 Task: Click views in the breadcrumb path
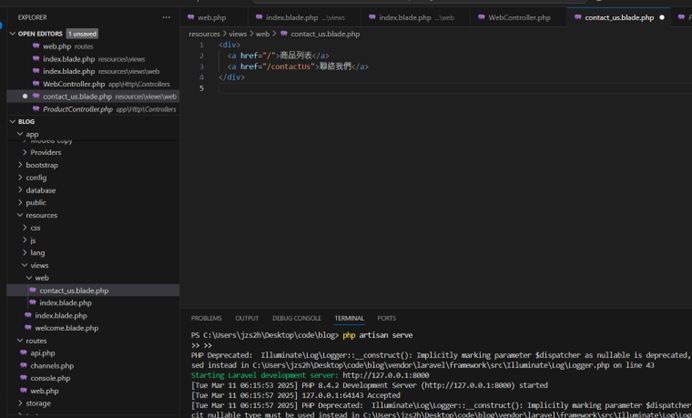237,34
